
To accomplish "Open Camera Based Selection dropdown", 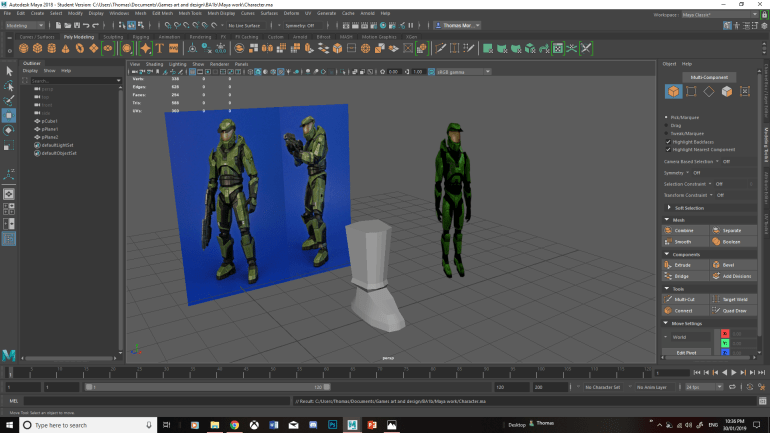I will coord(717,161).
